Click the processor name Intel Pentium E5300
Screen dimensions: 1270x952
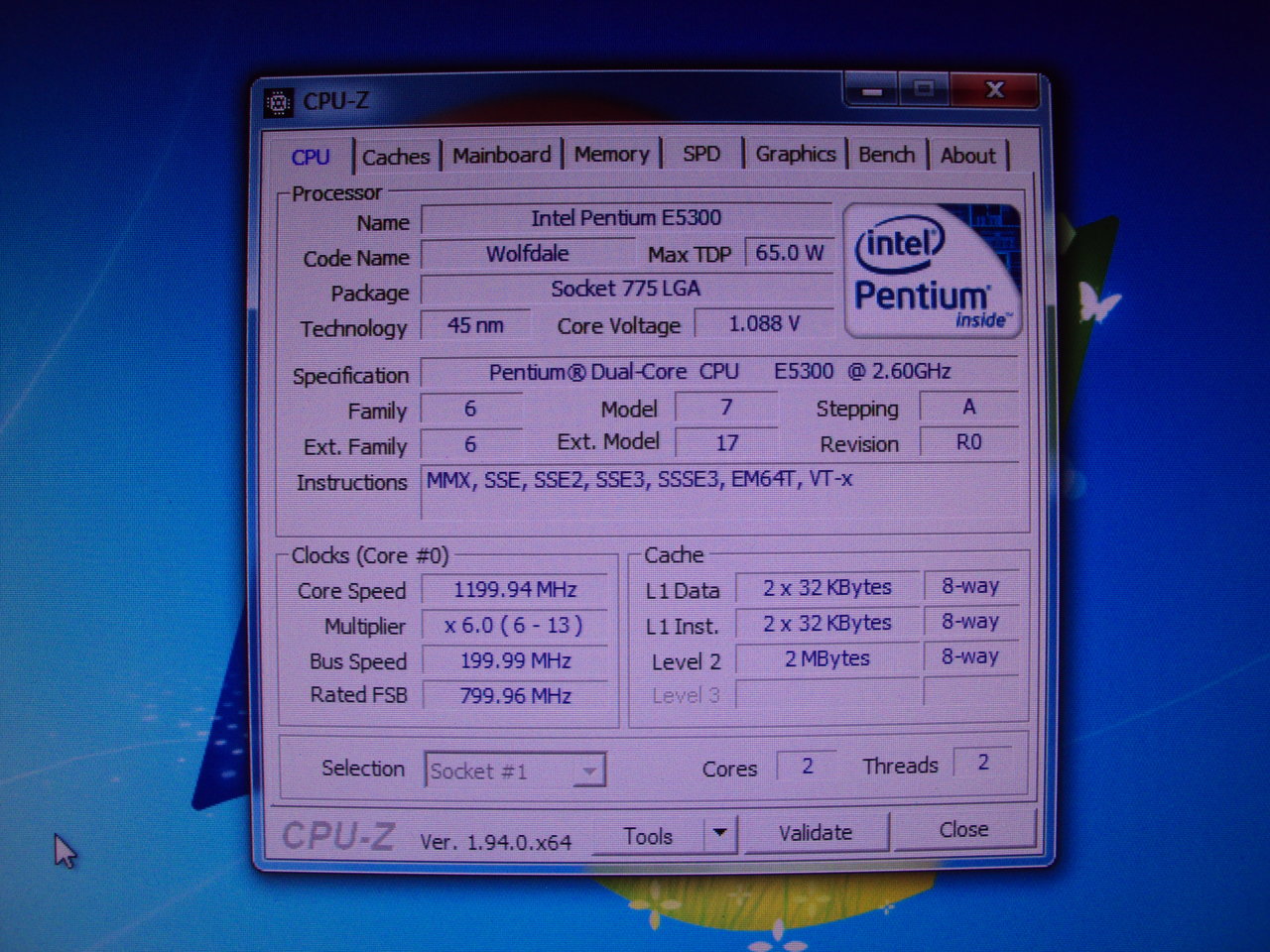pyautogui.click(x=626, y=218)
